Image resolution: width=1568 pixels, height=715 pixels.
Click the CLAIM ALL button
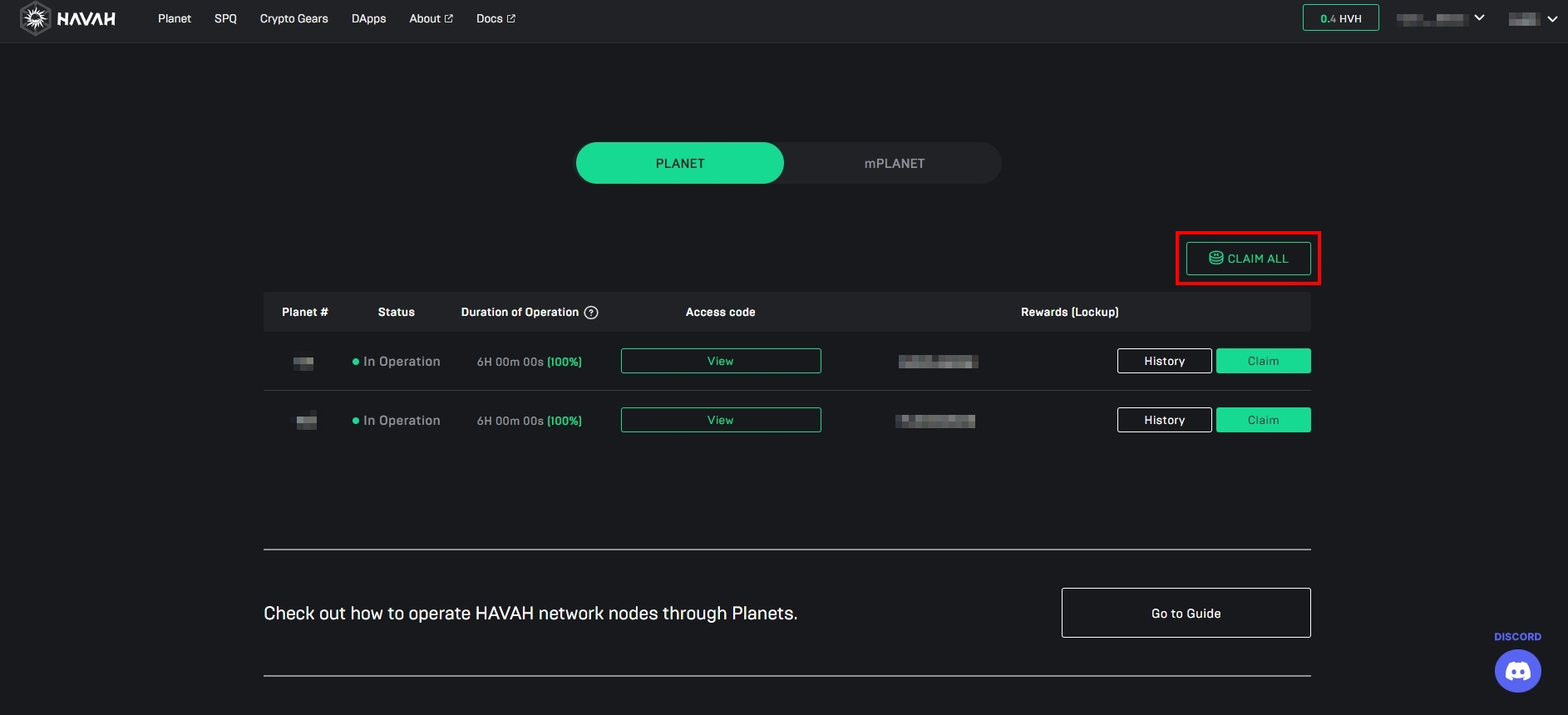[1248, 259]
